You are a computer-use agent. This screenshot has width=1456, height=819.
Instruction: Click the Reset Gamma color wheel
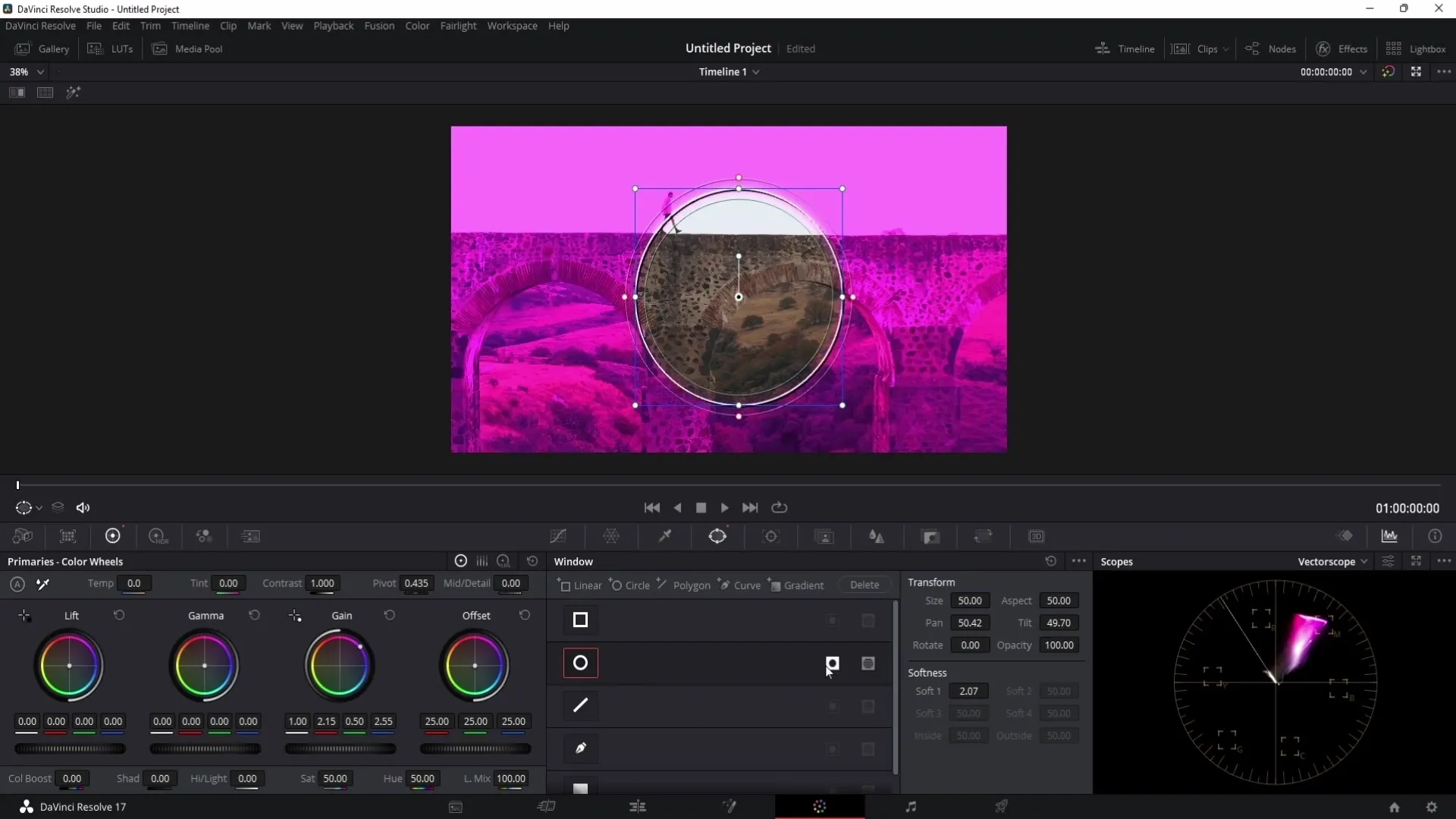pyautogui.click(x=254, y=615)
